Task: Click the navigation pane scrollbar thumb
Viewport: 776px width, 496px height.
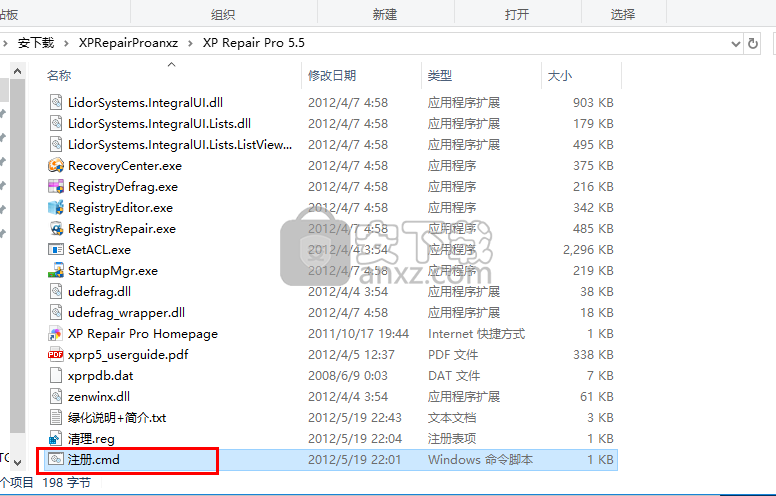Action: point(17,255)
